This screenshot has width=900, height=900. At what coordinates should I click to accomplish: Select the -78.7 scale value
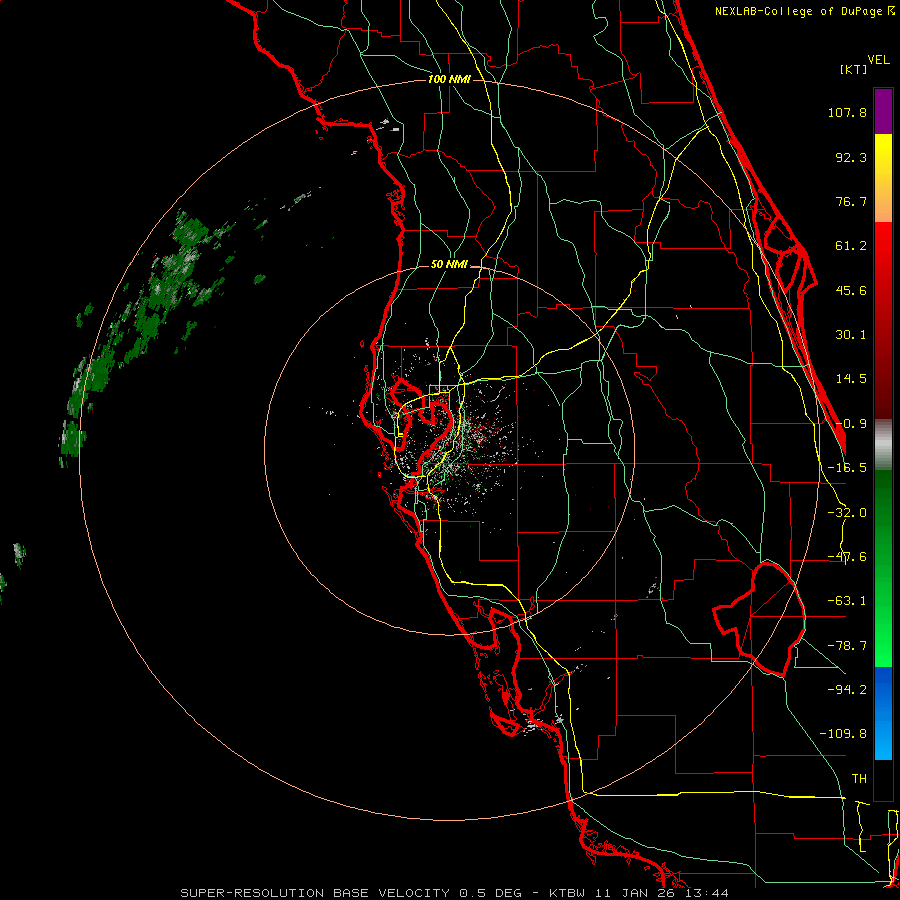847,646
